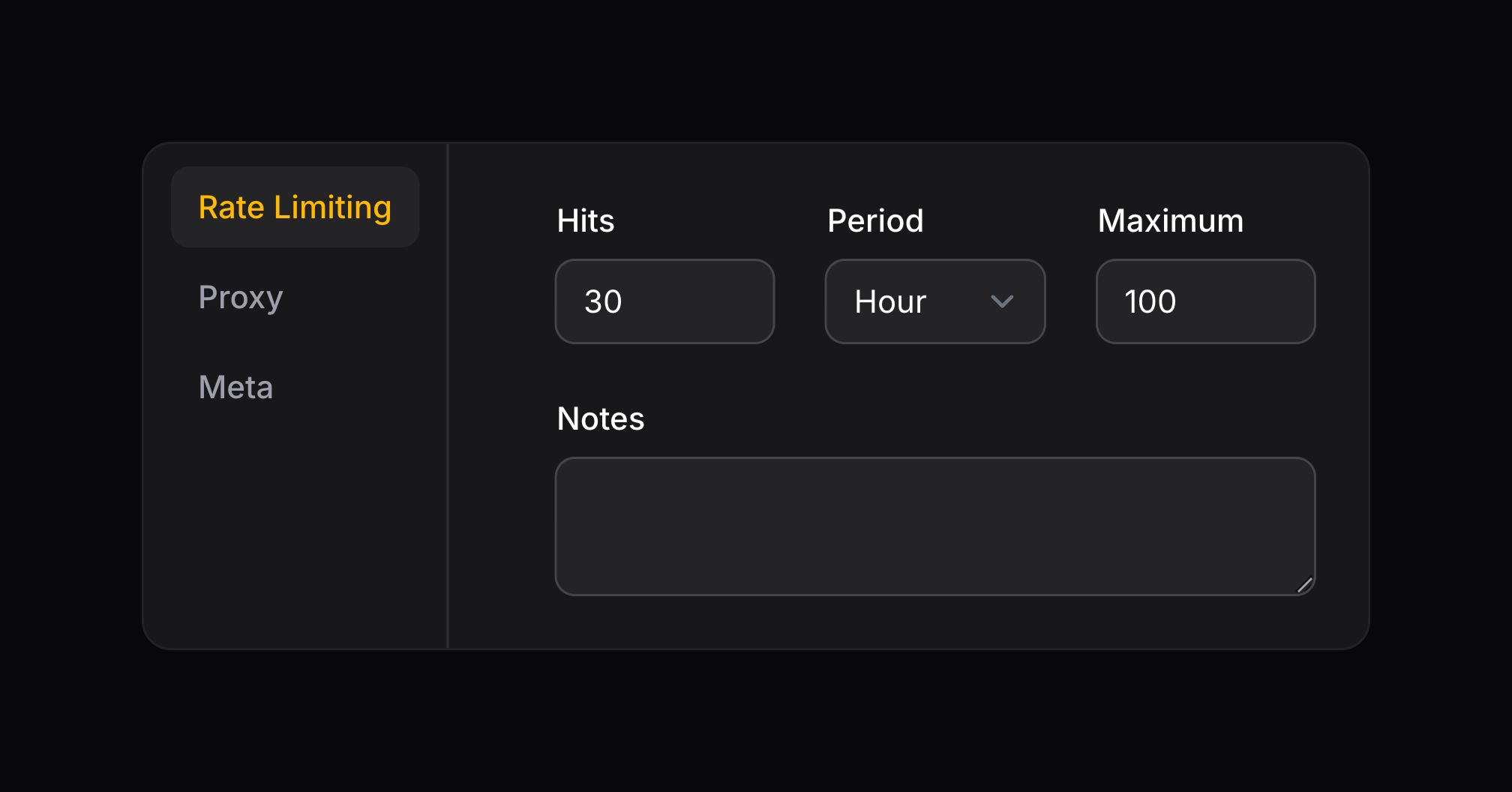Click the Maximum label text

click(1169, 220)
